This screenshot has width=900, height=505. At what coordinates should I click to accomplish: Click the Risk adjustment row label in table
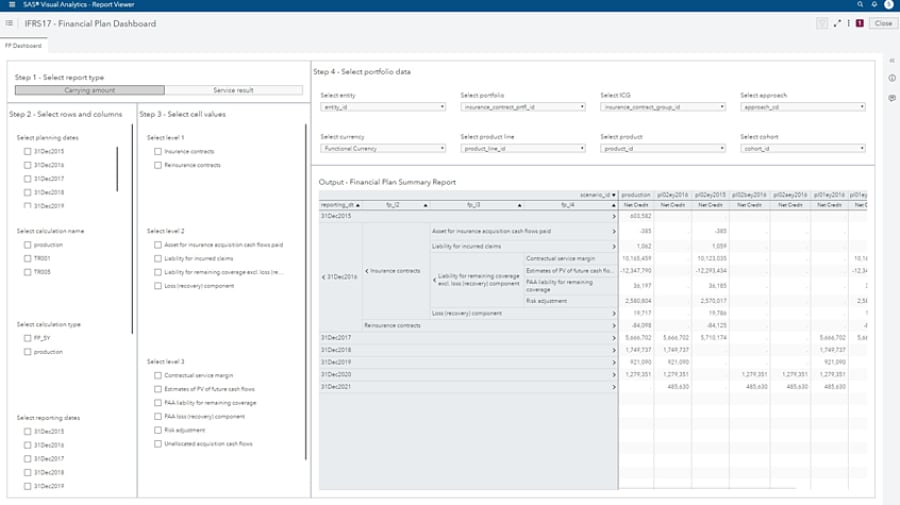[x=546, y=301]
